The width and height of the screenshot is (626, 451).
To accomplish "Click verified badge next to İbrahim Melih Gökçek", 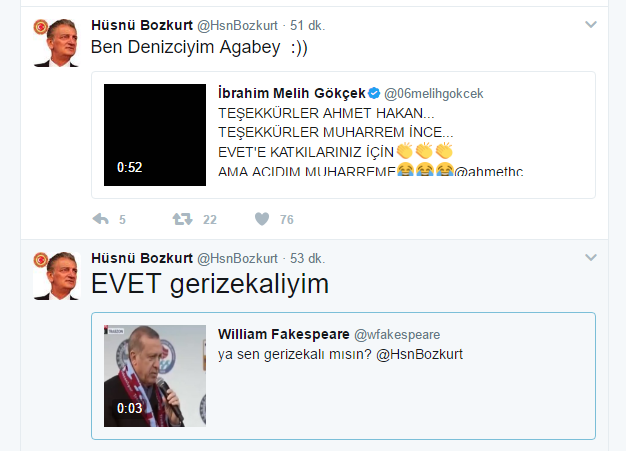I will click(x=373, y=93).
